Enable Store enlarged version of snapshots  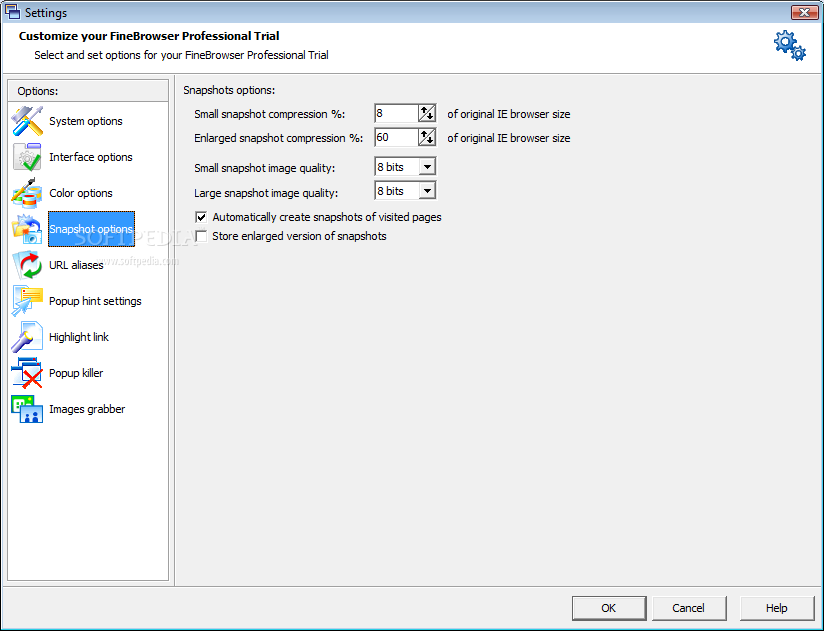point(201,236)
